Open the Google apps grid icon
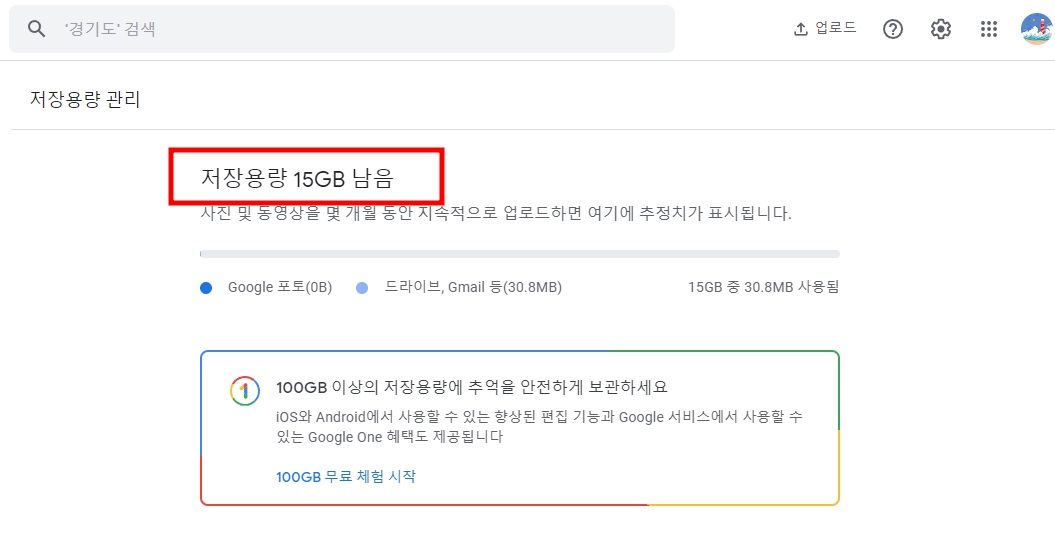1055x551 pixels. pos(988,29)
